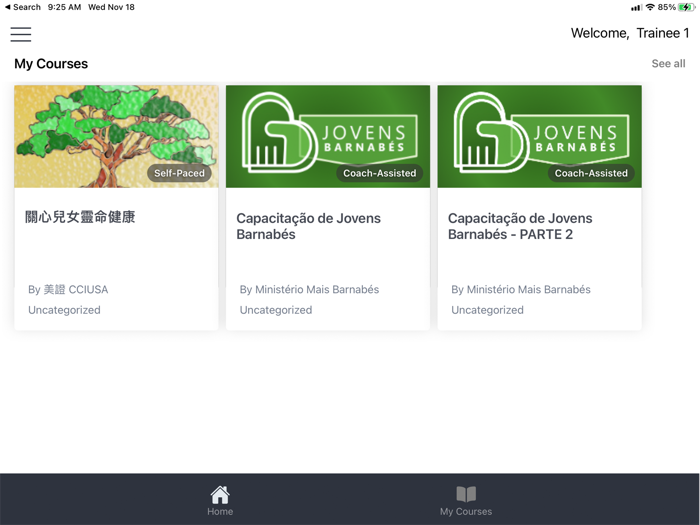This screenshot has width=700, height=525.
Task: Tap Welcome, Trainee 1 greeting
Action: [630, 33]
